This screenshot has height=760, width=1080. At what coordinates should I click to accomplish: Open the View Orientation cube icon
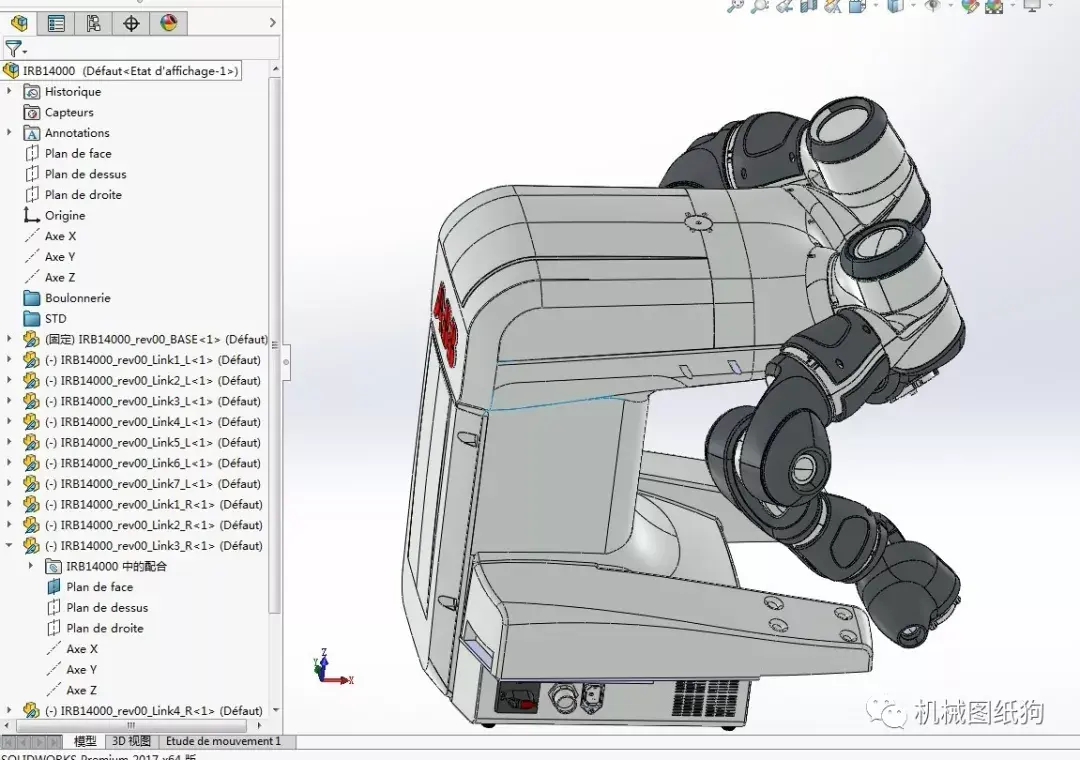click(x=855, y=8)
